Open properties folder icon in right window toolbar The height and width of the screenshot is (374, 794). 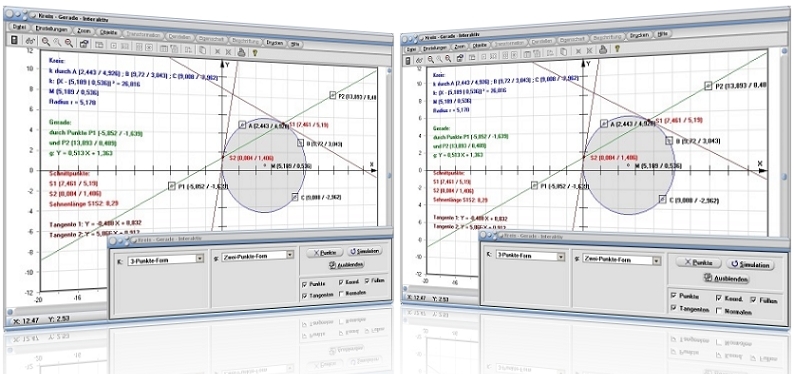click(x=460, y=58)
